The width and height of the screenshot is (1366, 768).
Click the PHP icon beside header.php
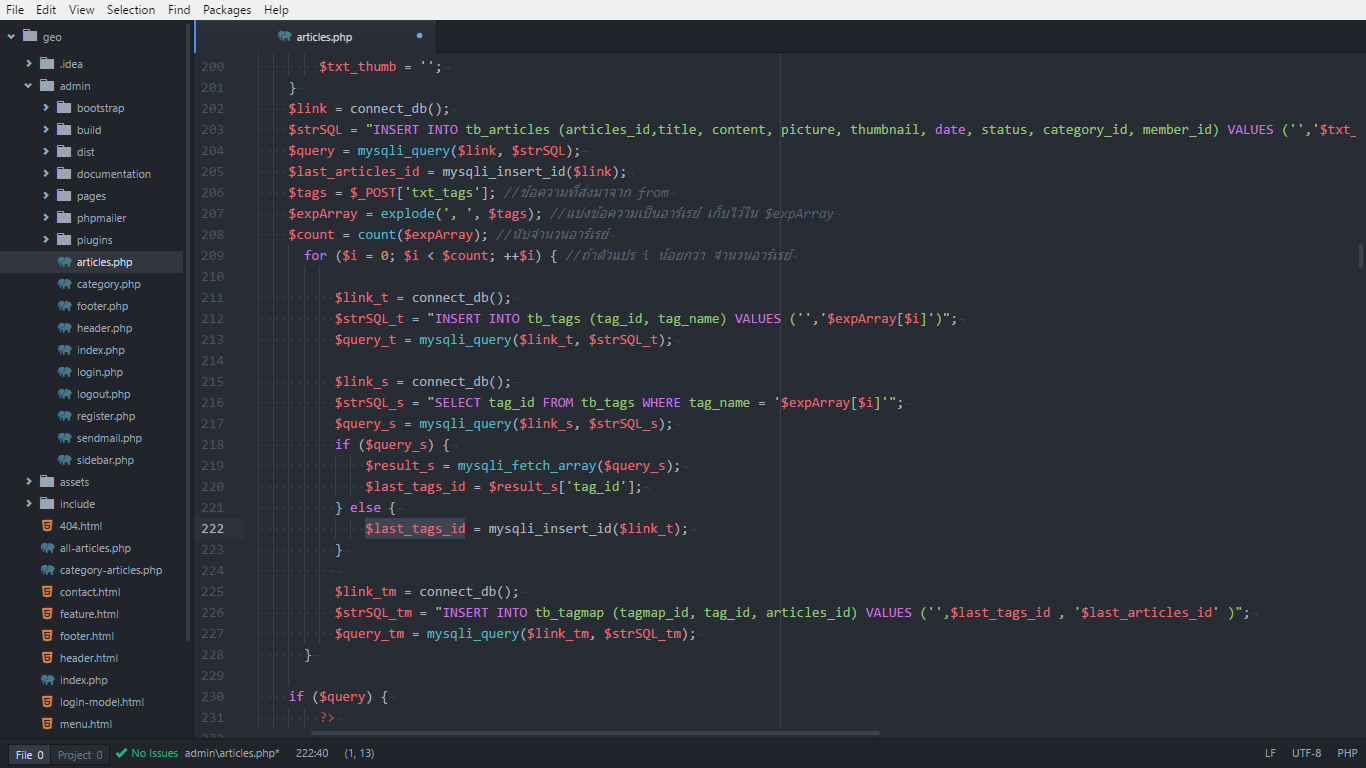(64, 328)
